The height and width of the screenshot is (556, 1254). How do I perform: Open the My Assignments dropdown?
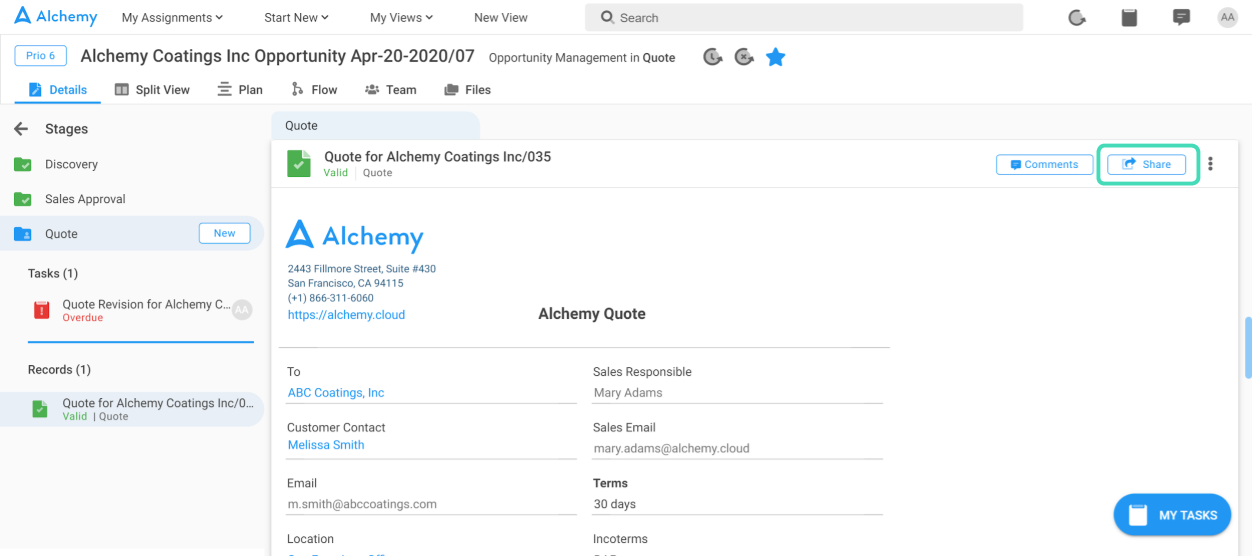[172, 18]
